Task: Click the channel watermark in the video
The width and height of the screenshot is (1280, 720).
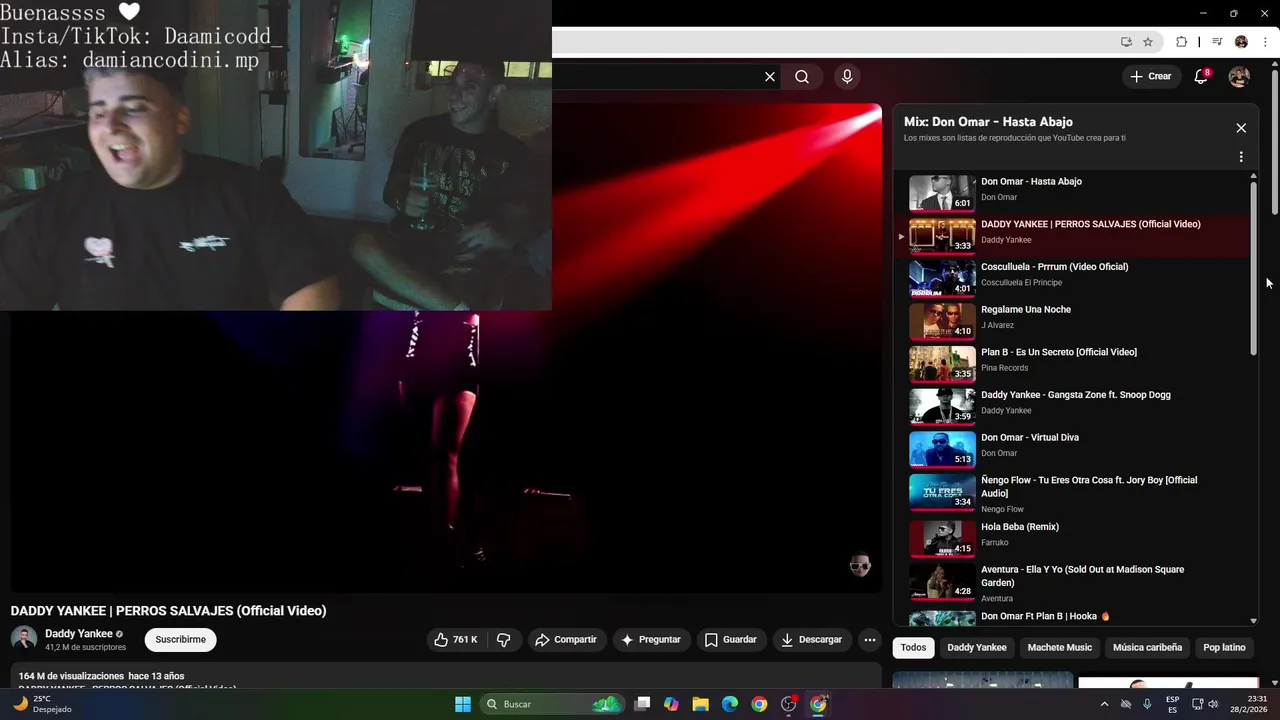Action: tap(860, 565)
